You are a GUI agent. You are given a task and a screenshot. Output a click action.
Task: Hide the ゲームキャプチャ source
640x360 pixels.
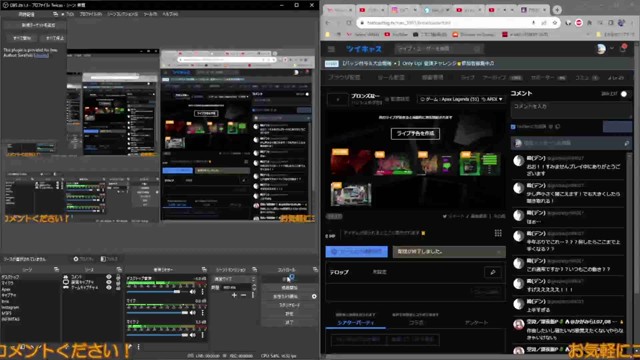109,287
